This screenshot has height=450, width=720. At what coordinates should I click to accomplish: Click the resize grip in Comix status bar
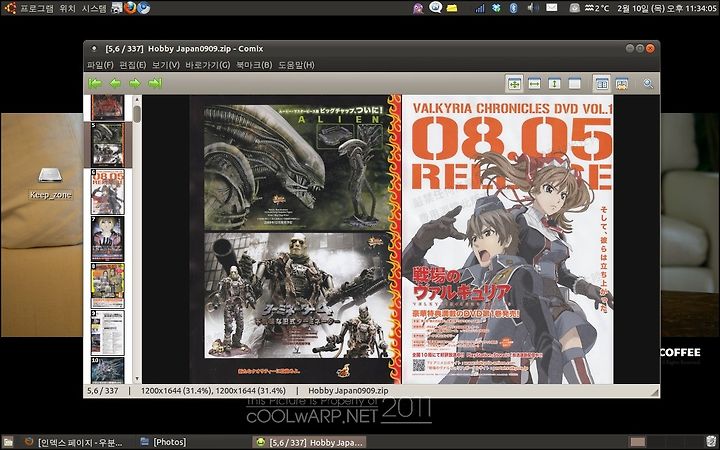tap(655, 392)
